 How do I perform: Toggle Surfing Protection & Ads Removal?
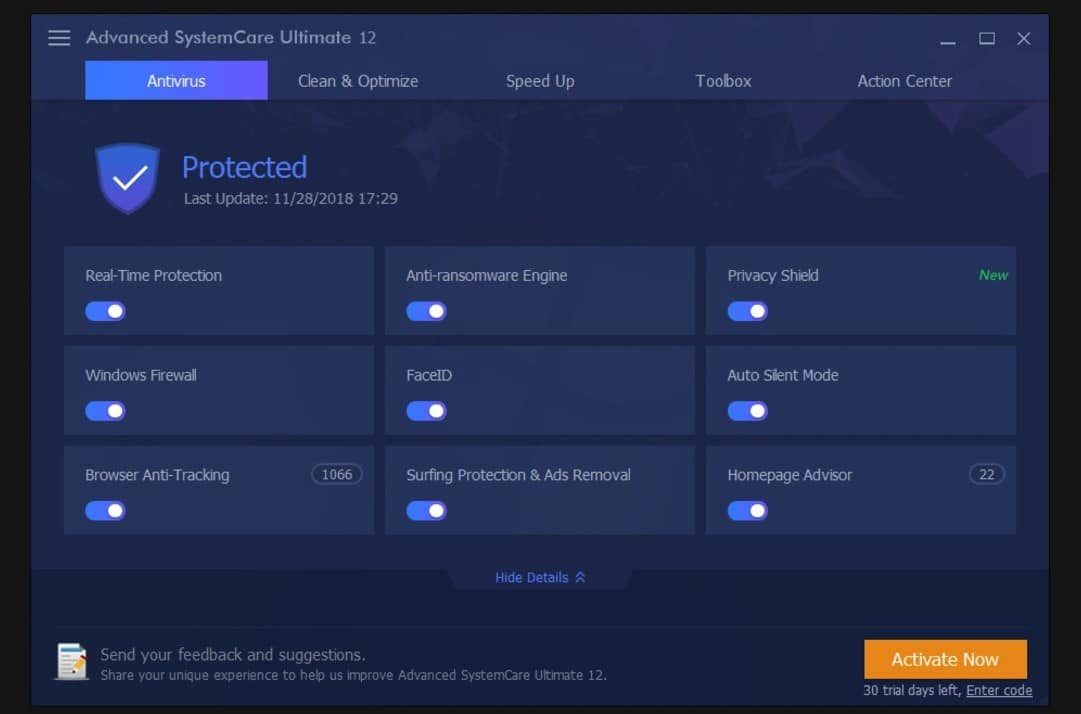point(426,511)
